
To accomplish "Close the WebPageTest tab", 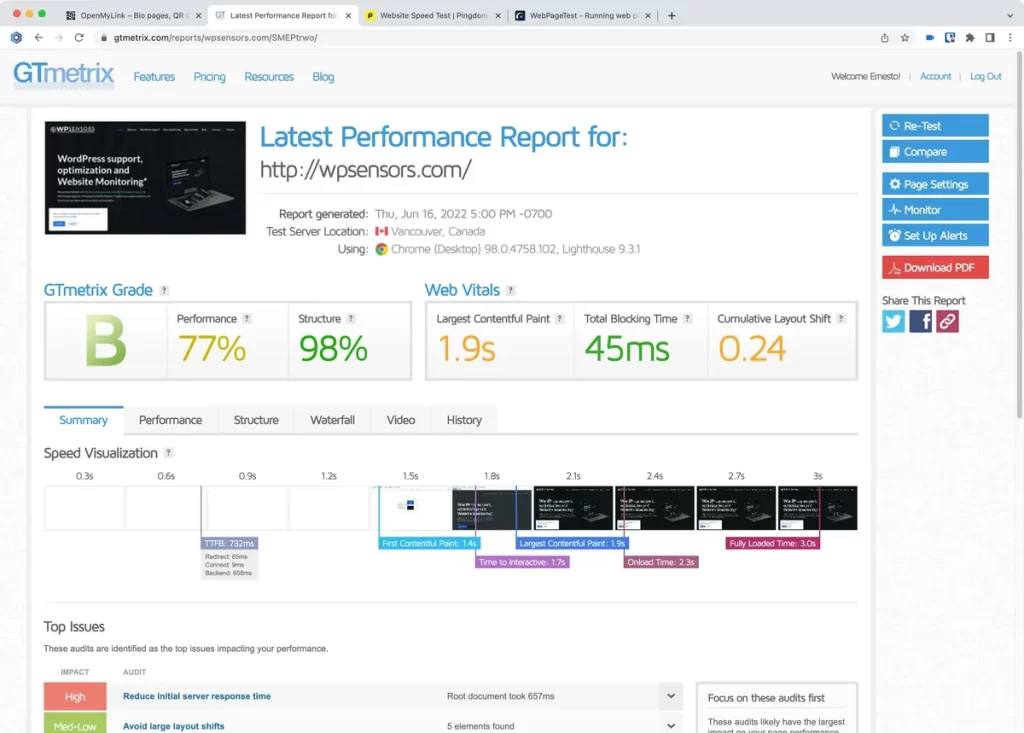I will [648, 16].
